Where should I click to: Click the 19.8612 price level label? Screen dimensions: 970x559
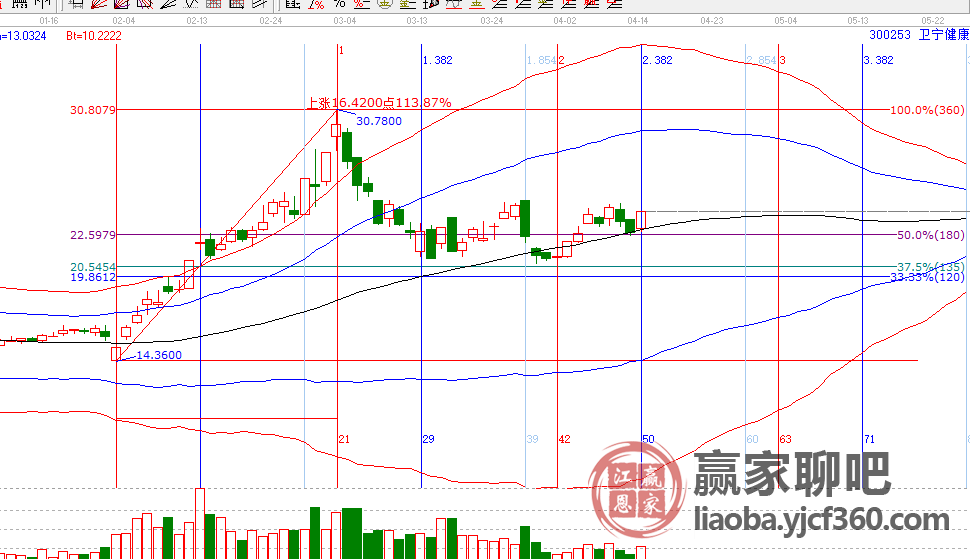pos(93,277)
